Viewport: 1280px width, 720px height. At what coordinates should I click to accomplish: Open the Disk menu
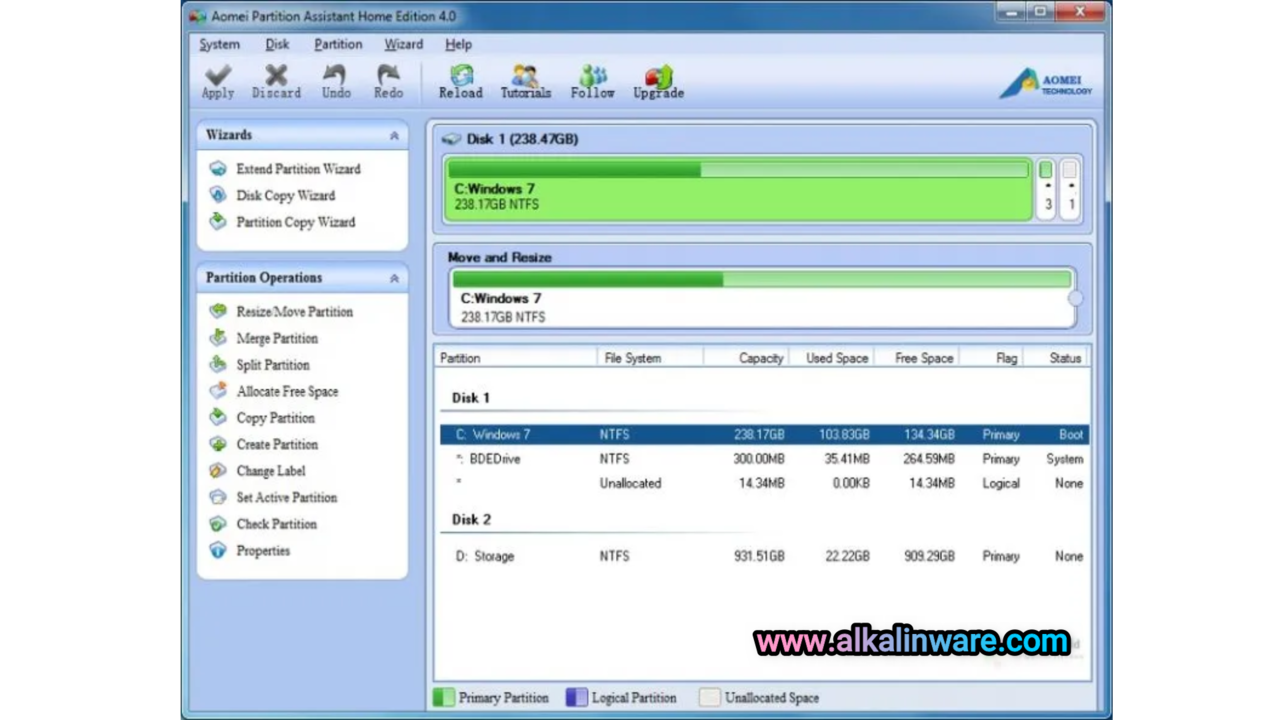tap(277, 44)
